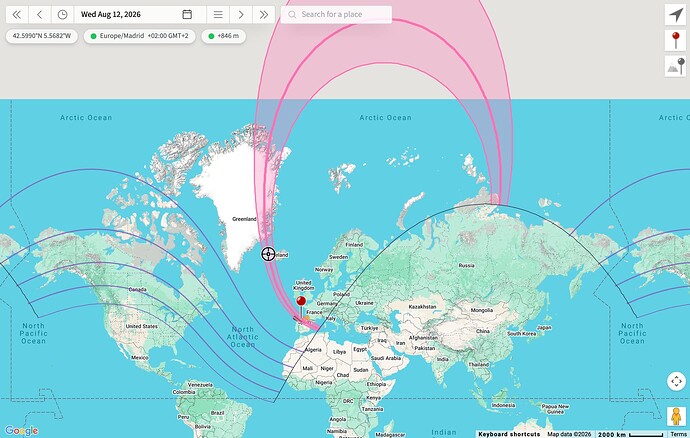Click the Indonesia map label

503,405
